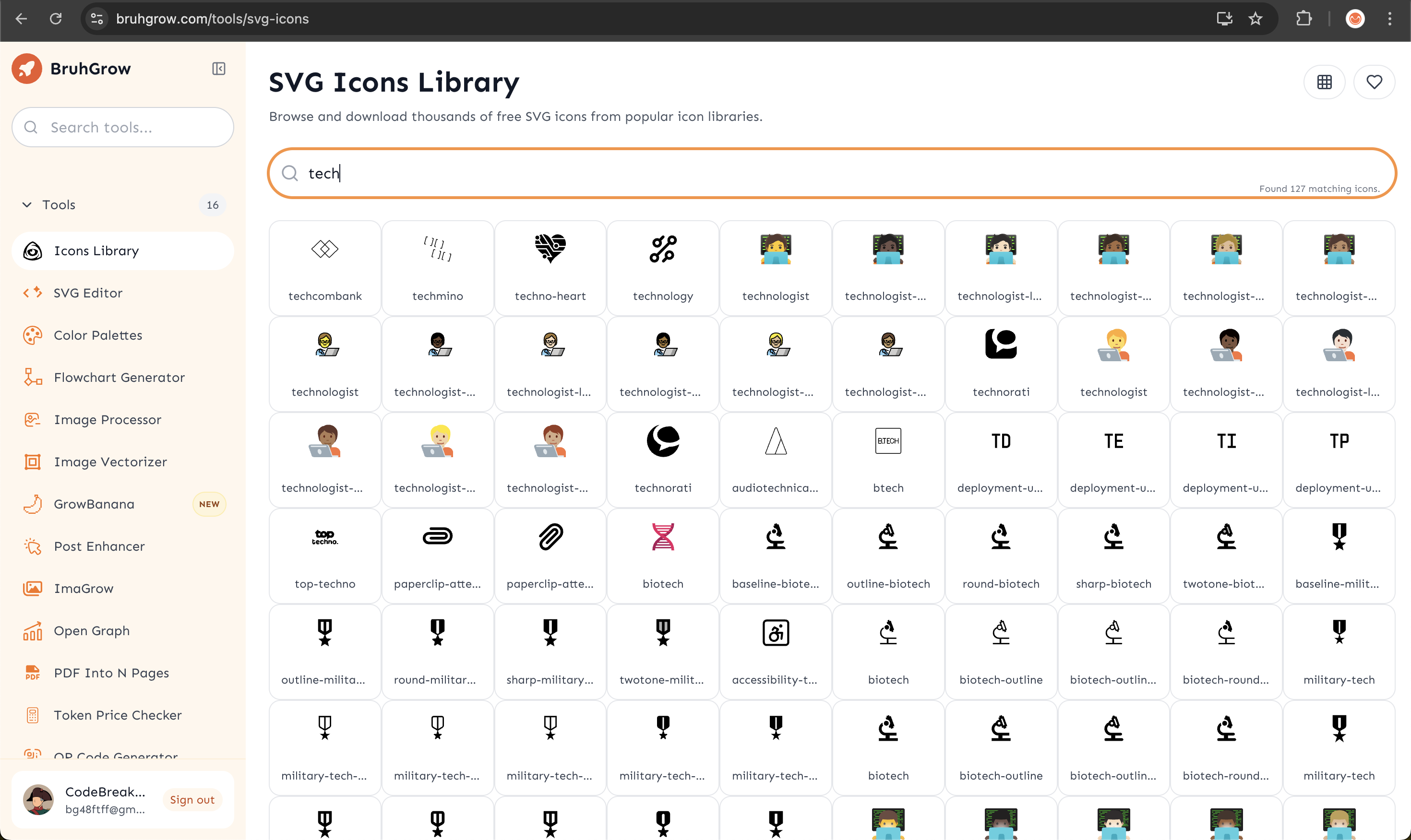Select the techcombank icon card
The image size is (1411, 840).
coord(325,268)
